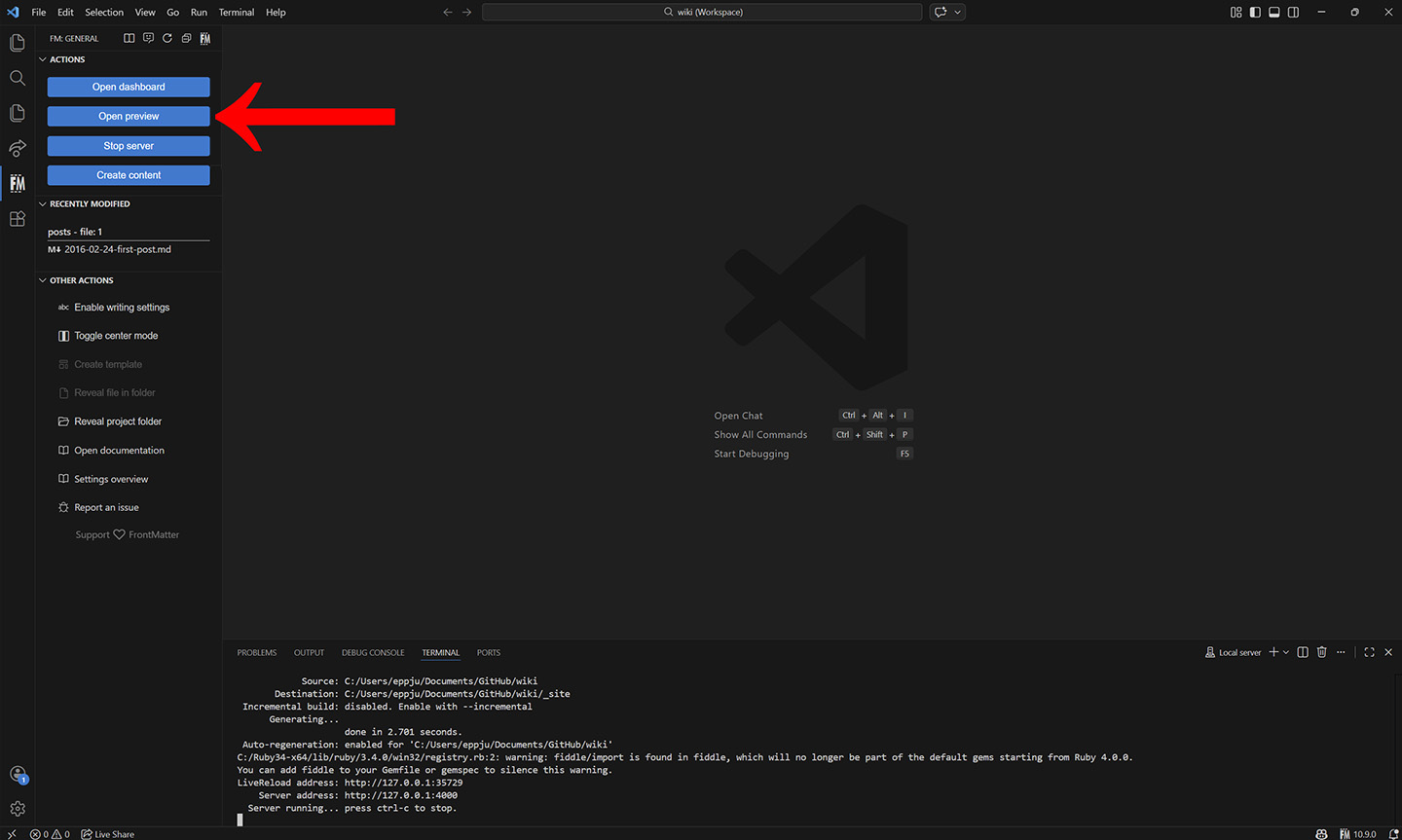Toggle the secondary side bar visibility
Screen dimensions: 1402x840
[x=1293, y=12]
